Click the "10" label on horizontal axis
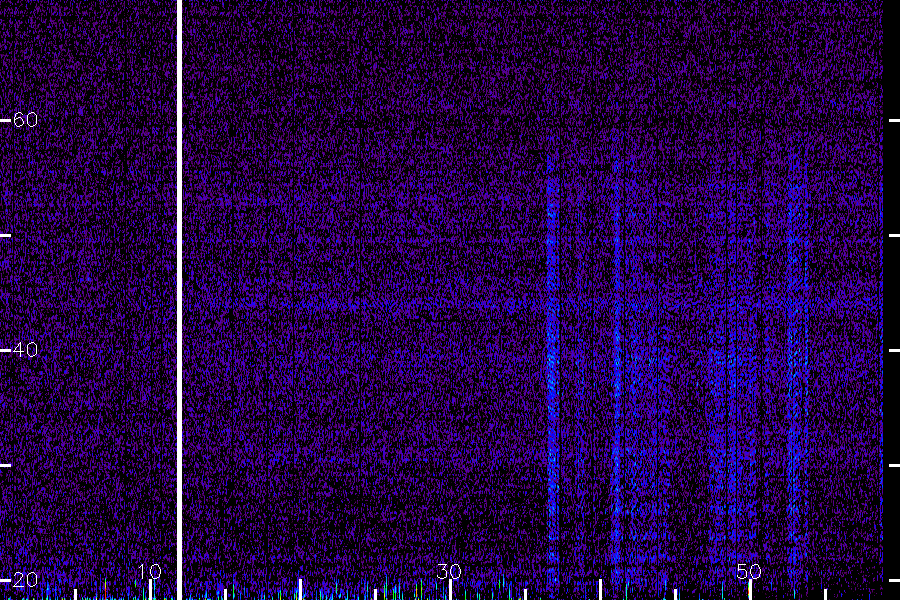Screen dimensions: 900x600 point(149,571)
